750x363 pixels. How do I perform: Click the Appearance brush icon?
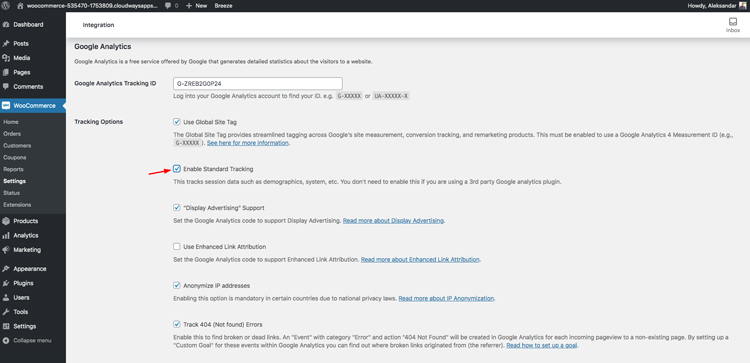6,269
